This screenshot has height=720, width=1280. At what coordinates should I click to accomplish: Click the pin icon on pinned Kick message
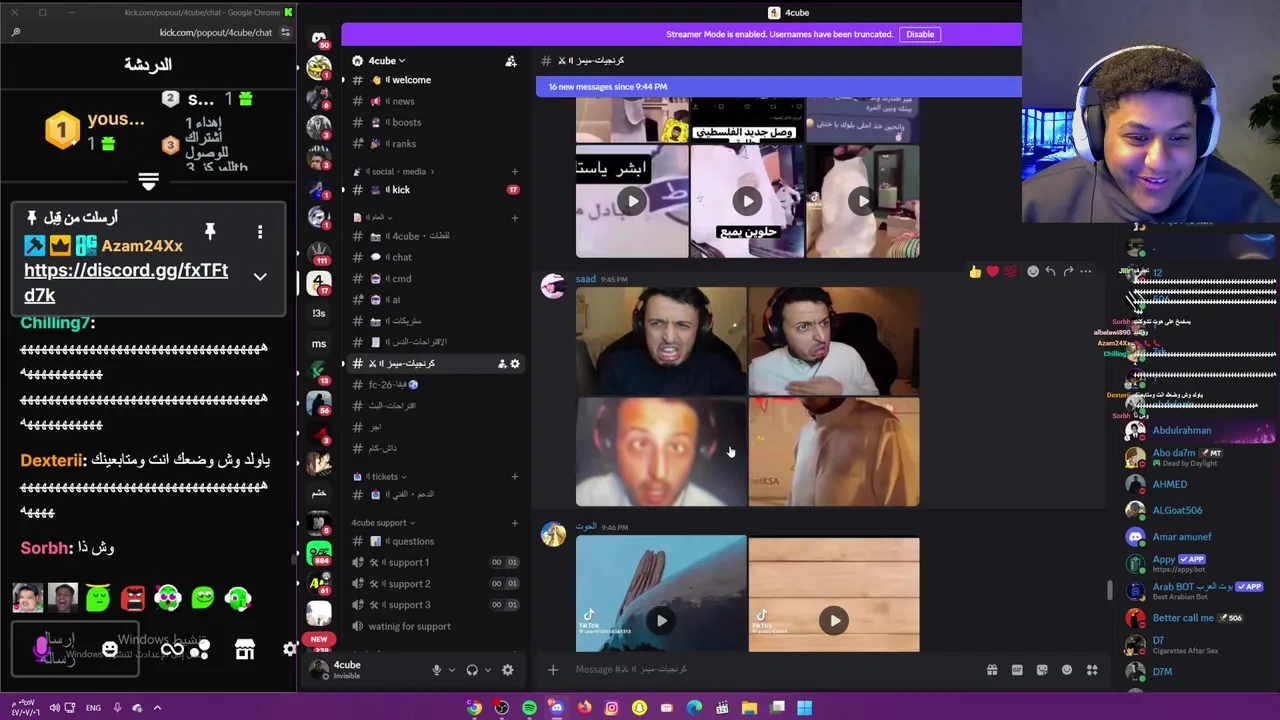pos(210,232)
